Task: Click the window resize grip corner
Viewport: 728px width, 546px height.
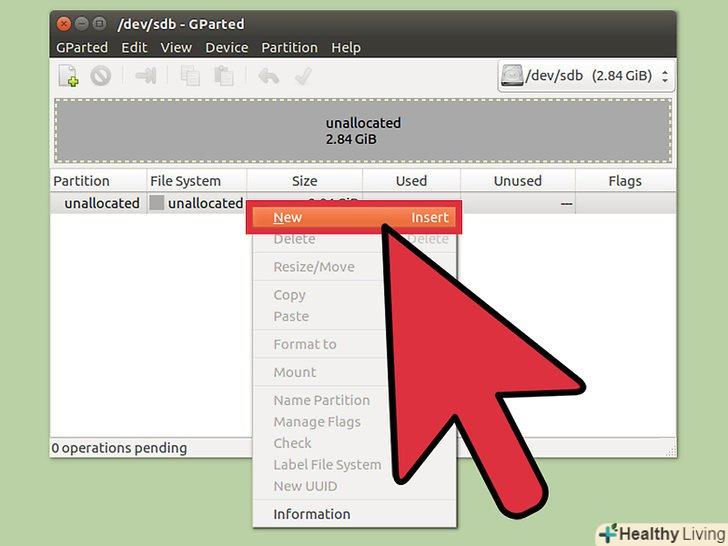Action: pyautogui.click(x=670, y=451)
